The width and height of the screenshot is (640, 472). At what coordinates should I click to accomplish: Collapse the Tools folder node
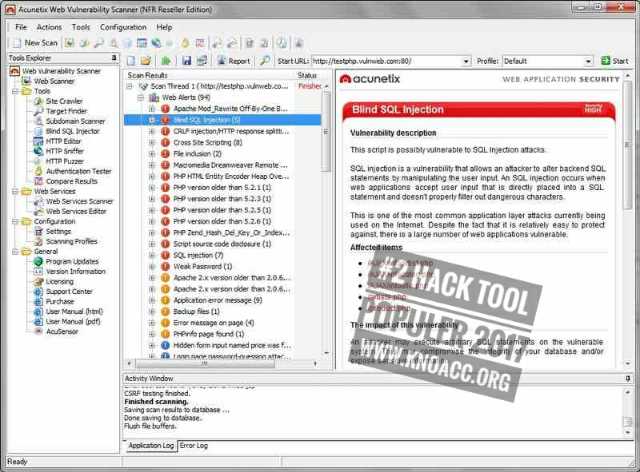[x=16, y=91]
